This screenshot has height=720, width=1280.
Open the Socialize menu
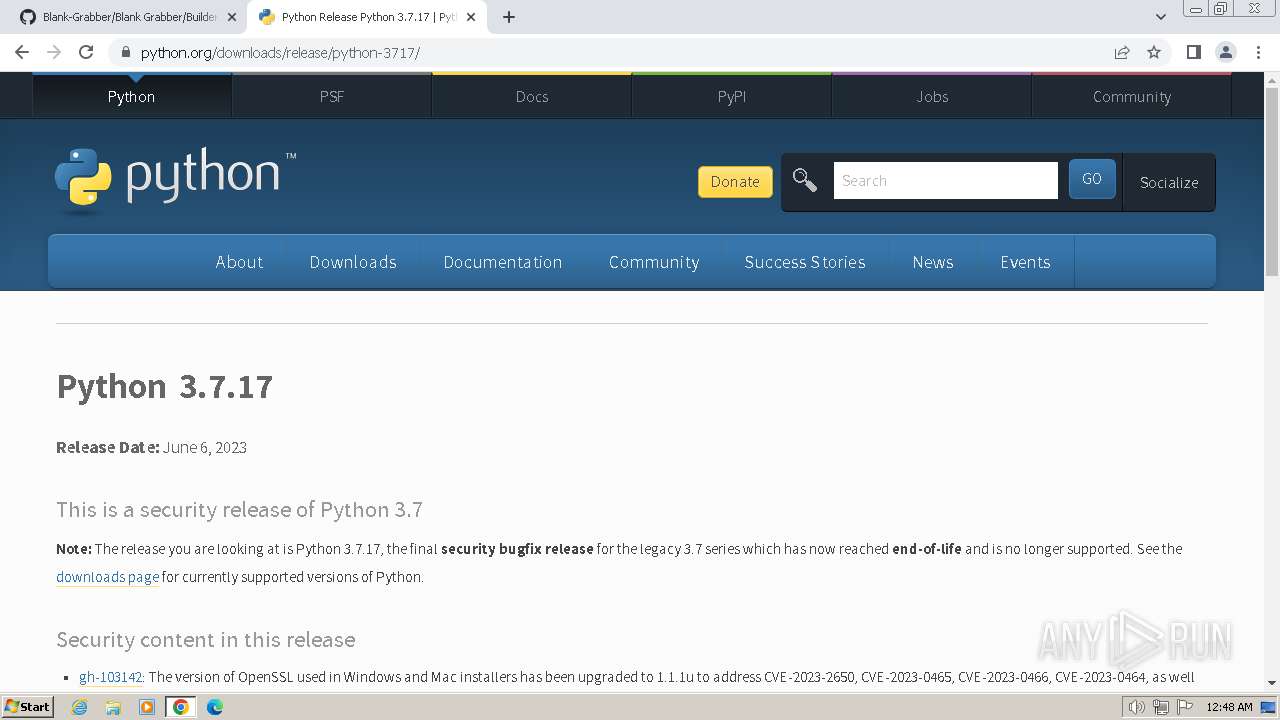pyautogui.click(x=1169, y=182)
